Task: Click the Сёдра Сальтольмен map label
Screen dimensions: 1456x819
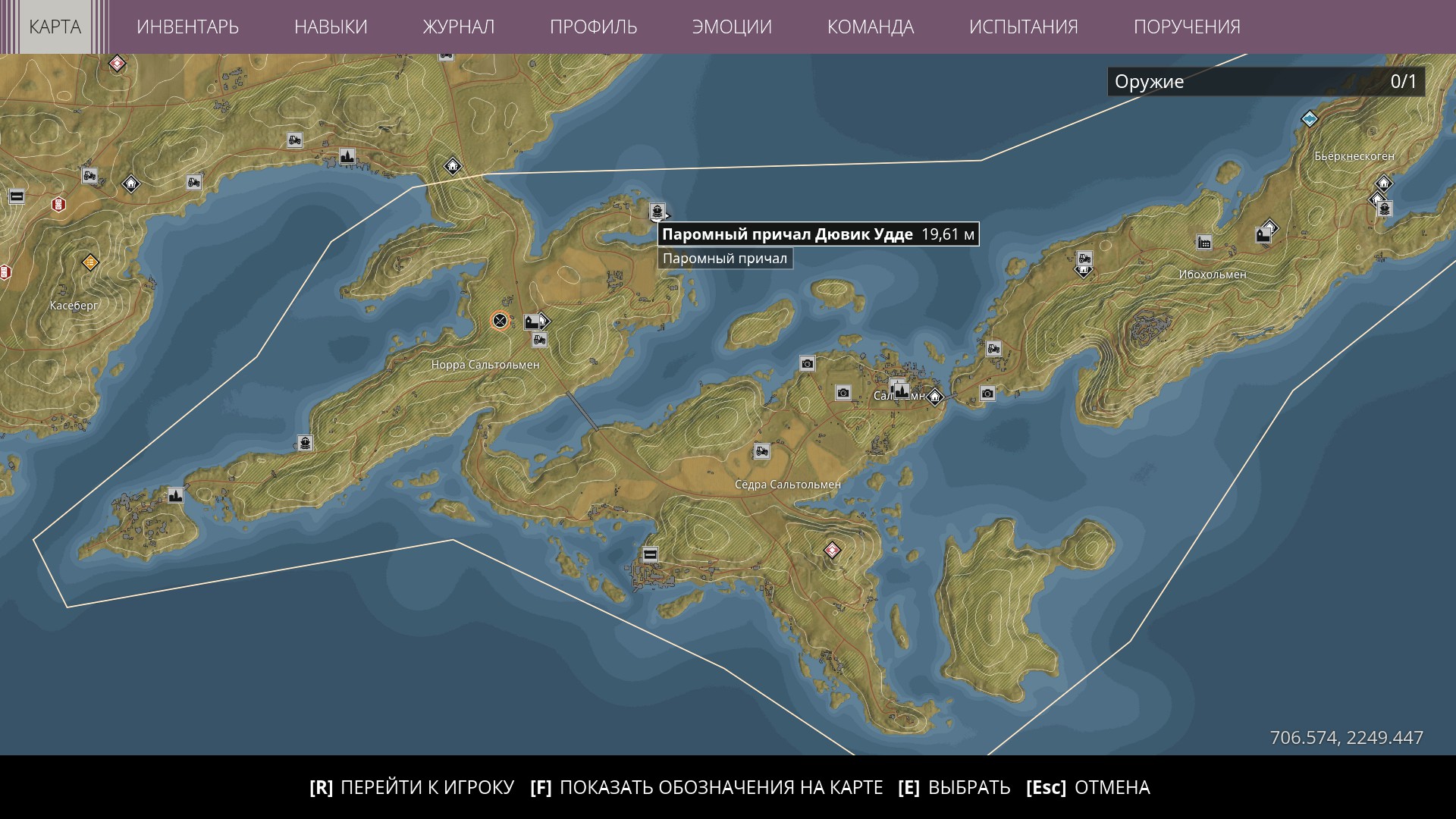Action: tap(788, 485)
